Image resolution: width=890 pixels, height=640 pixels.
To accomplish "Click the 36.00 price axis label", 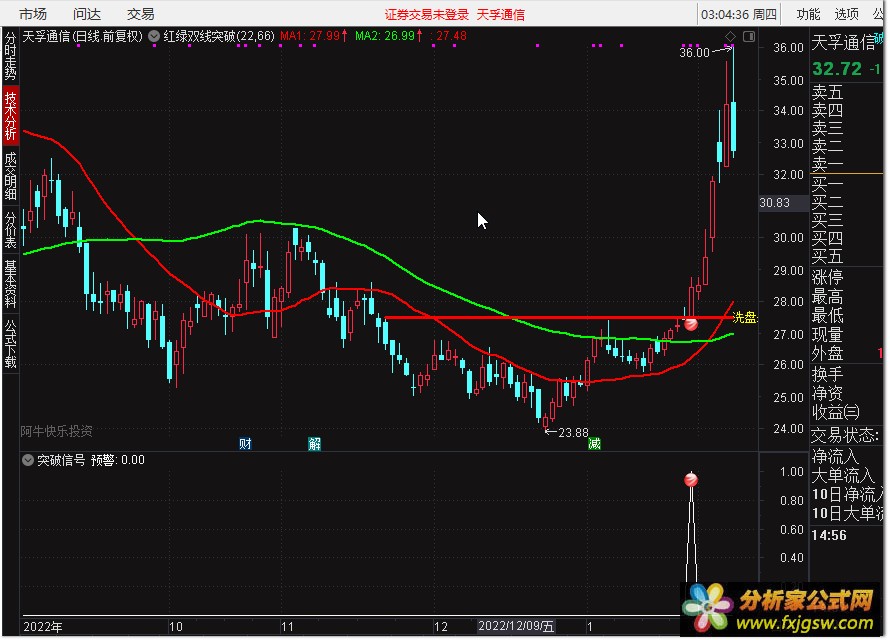I will tap(788, 48).
